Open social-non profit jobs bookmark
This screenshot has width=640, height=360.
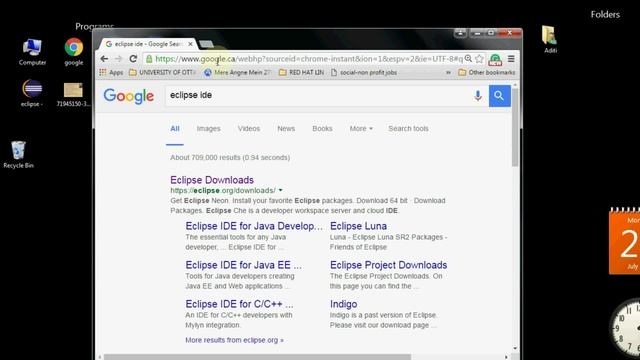click(x=364, y=72)
